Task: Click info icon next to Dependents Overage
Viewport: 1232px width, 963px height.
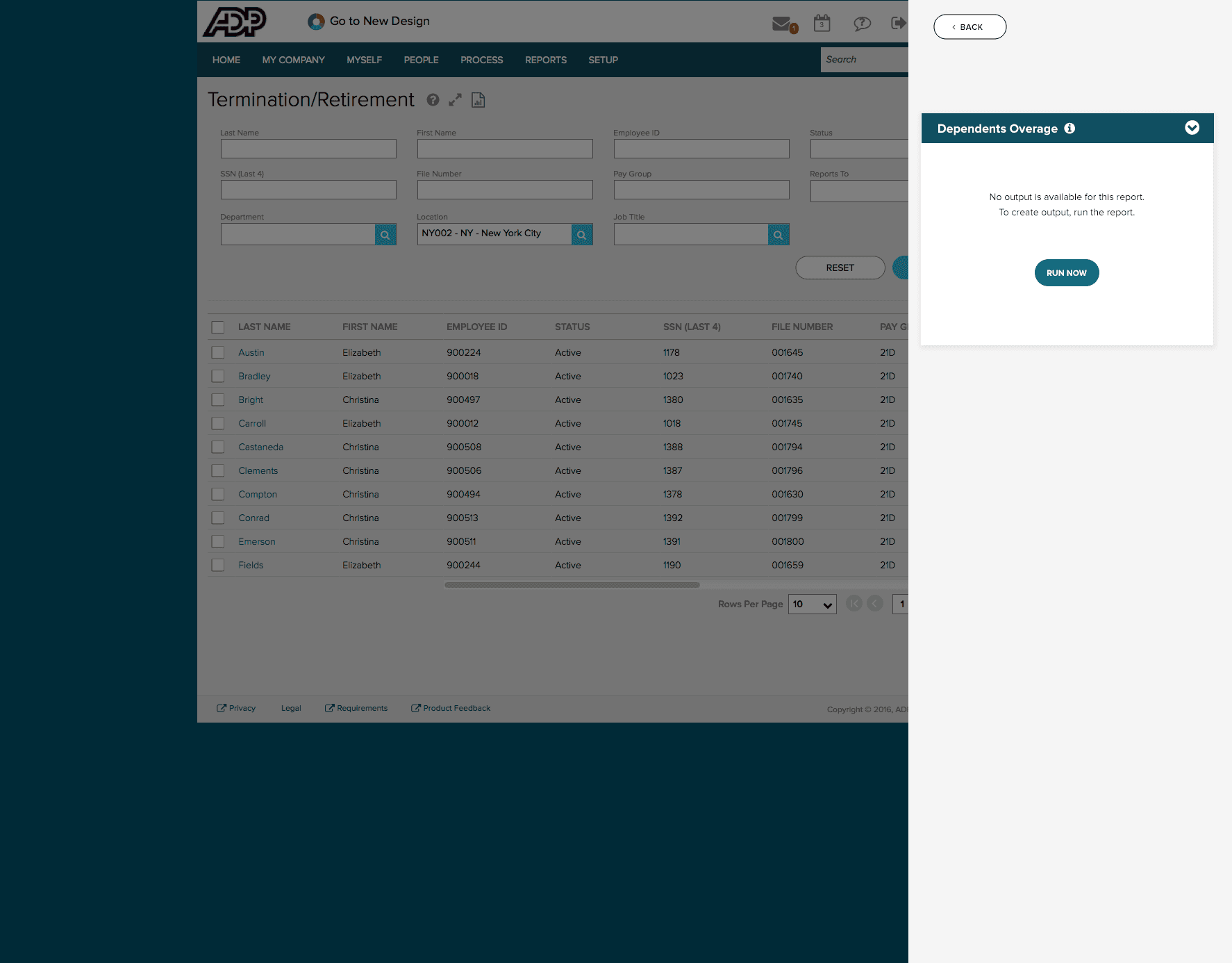Action: click(x=1069, y=128)
